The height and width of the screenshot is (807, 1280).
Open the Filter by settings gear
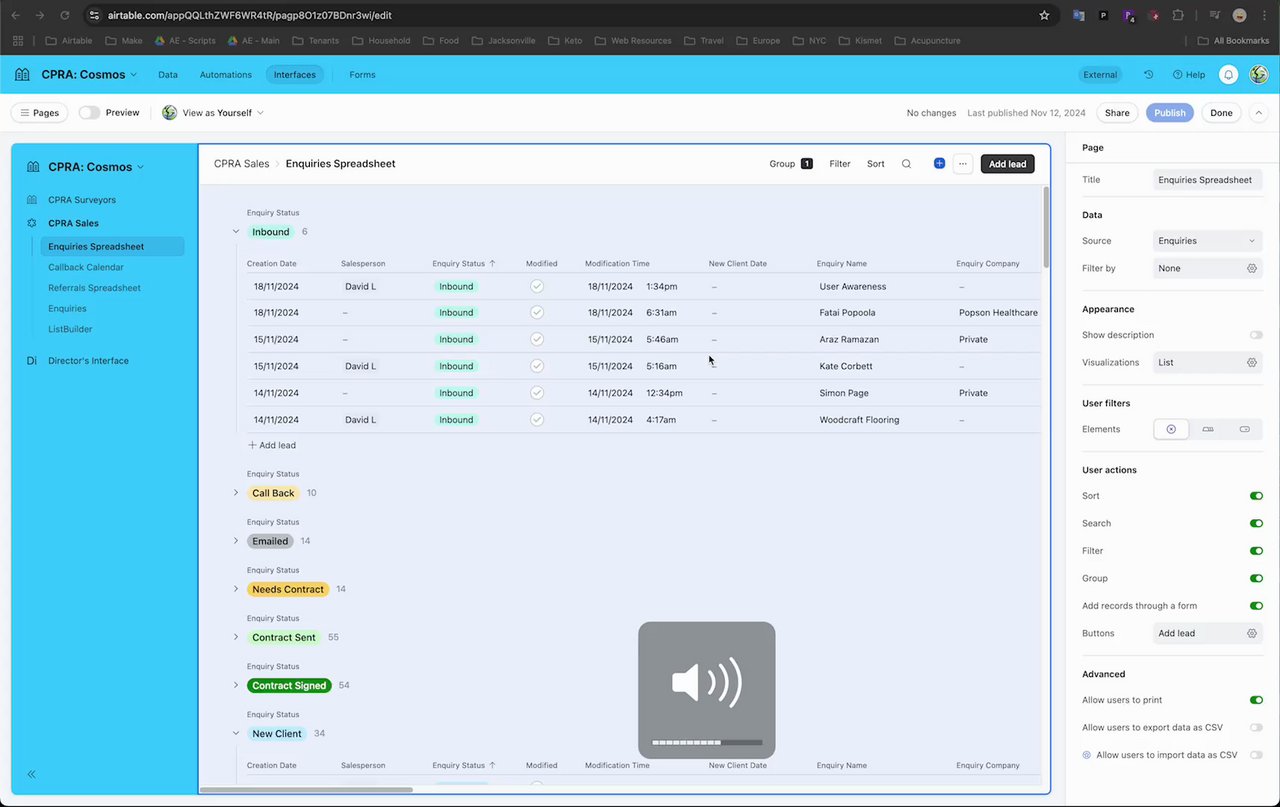[1251, 268]
